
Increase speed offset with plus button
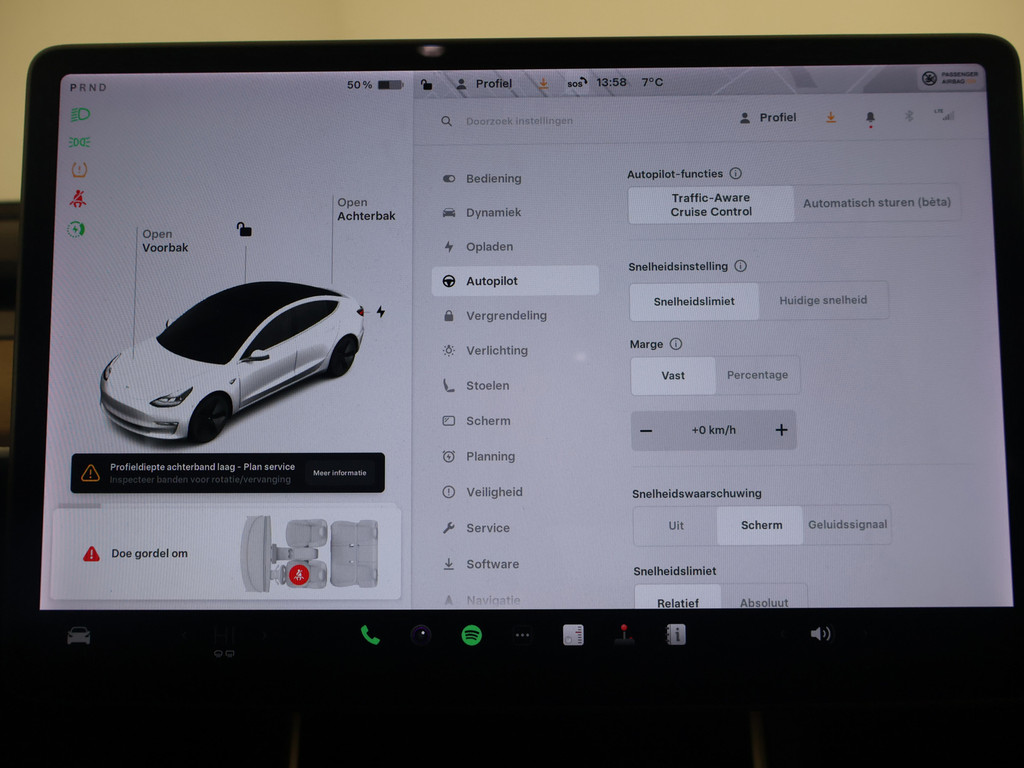click(781, 430)
